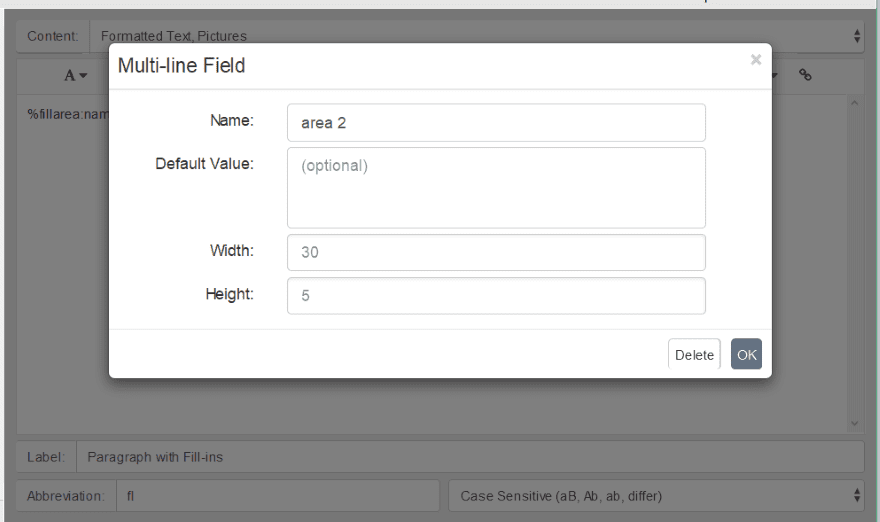Expand the font style A dropdown
Viewport: 880px width, 522px height.
(x=76, y=76)
